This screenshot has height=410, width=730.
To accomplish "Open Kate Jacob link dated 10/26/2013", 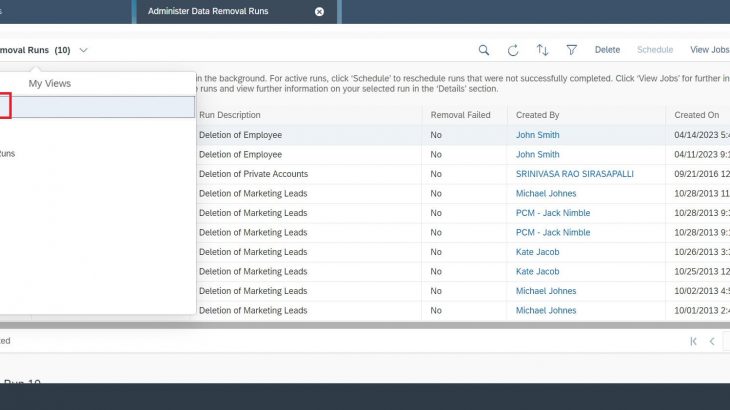I will tap(537, 252).
